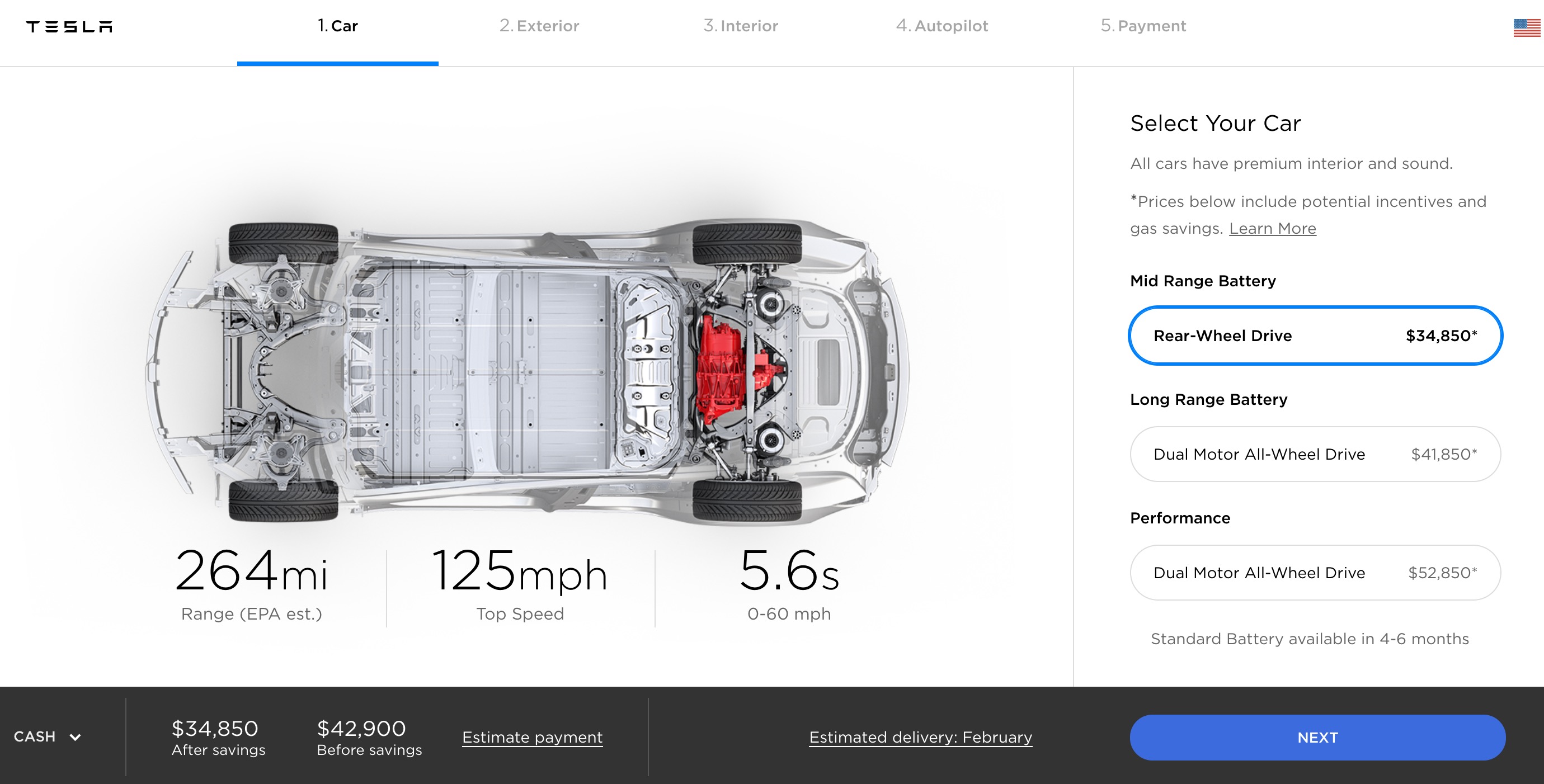Choose Long Range Dual Motor $41,850 option
1544x784 pixels.
tap(1315, 454)
